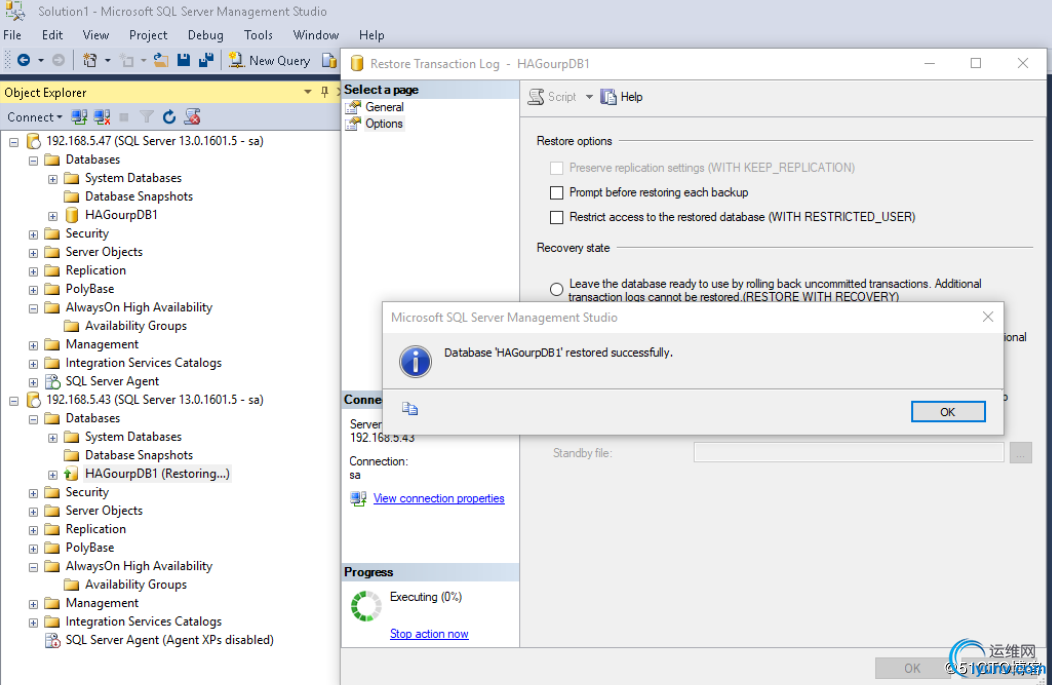The height and width of the screenshot is (685, 1052).
Task: Click the Standby file browse button
Action: pos(1020,453)
